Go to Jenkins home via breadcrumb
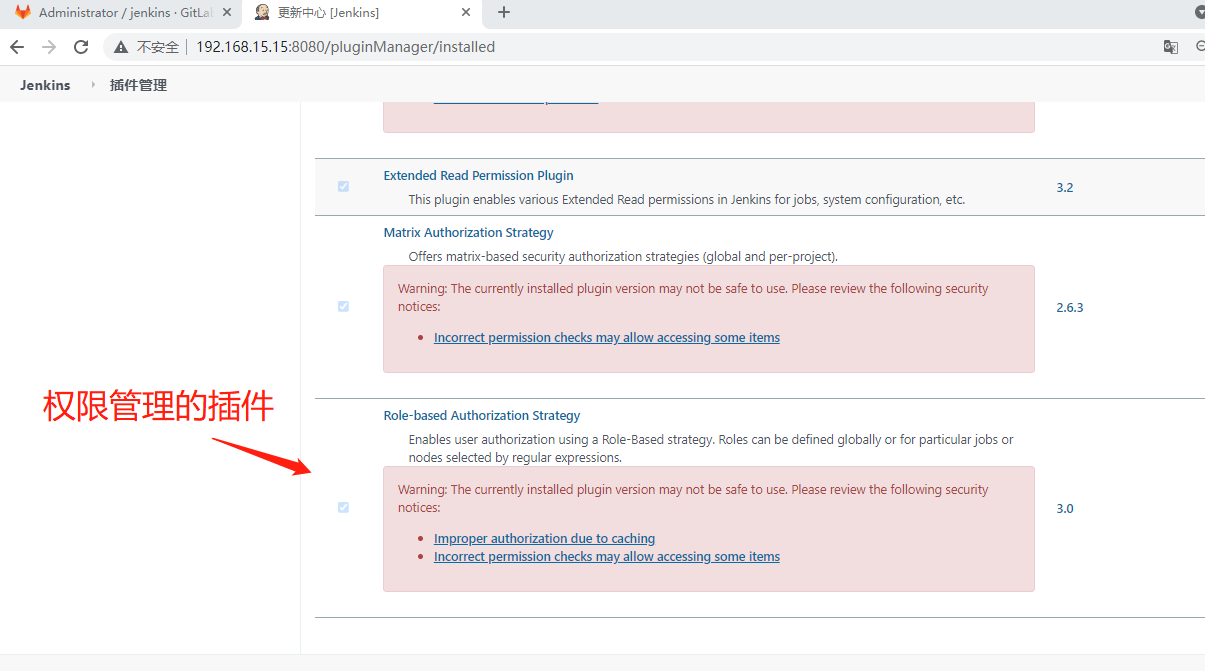Viewport: 1205px width, 671px height. [x=45, y=85]
